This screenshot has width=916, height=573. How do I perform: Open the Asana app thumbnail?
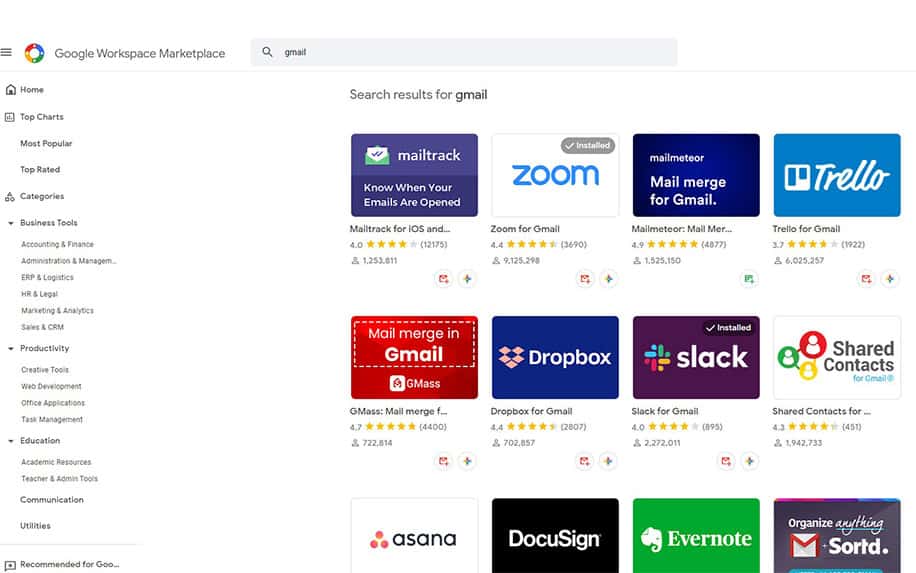(x=414, y=536)
